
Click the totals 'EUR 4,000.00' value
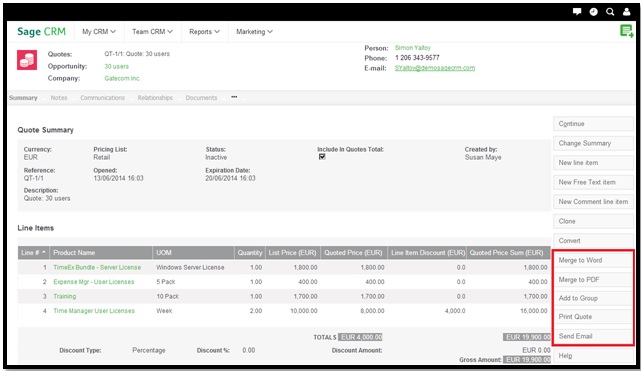pos(361,337)
